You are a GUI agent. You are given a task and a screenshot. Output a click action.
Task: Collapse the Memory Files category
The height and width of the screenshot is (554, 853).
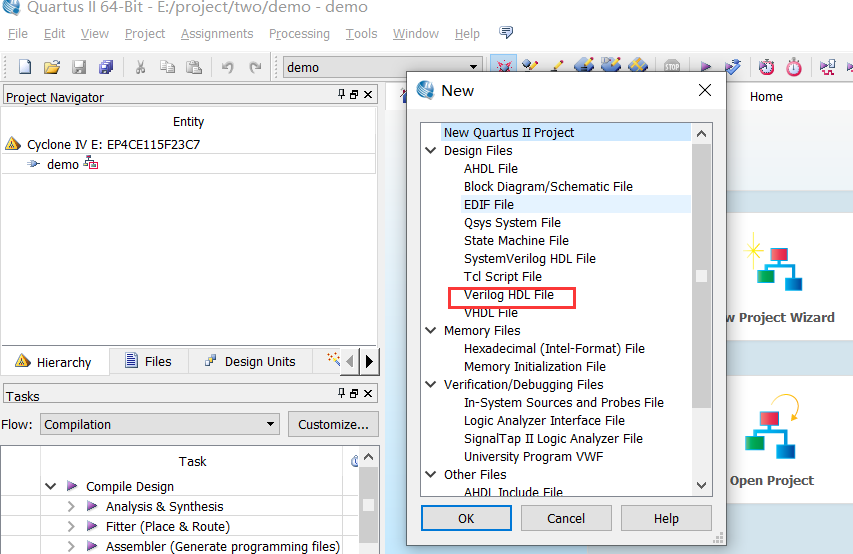click(x=430, y=330)
